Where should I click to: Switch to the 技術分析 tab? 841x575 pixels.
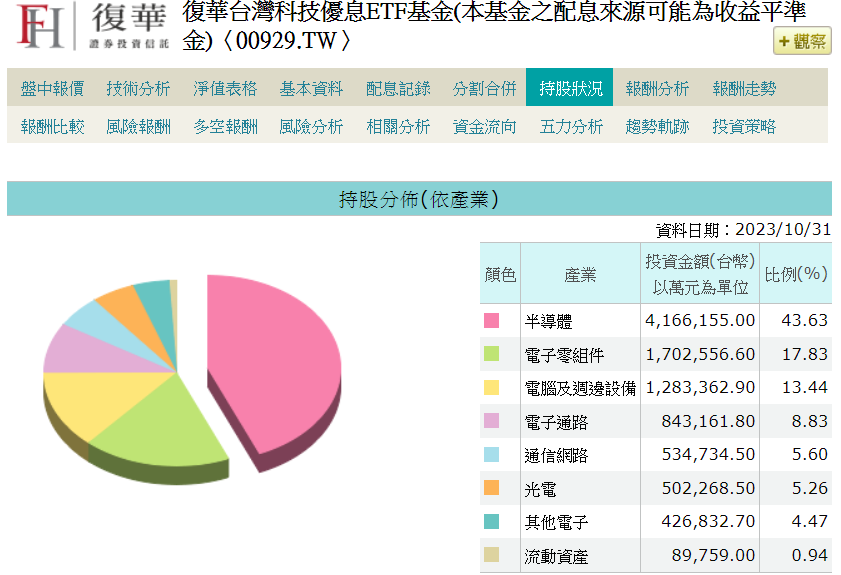coord(138,88)
